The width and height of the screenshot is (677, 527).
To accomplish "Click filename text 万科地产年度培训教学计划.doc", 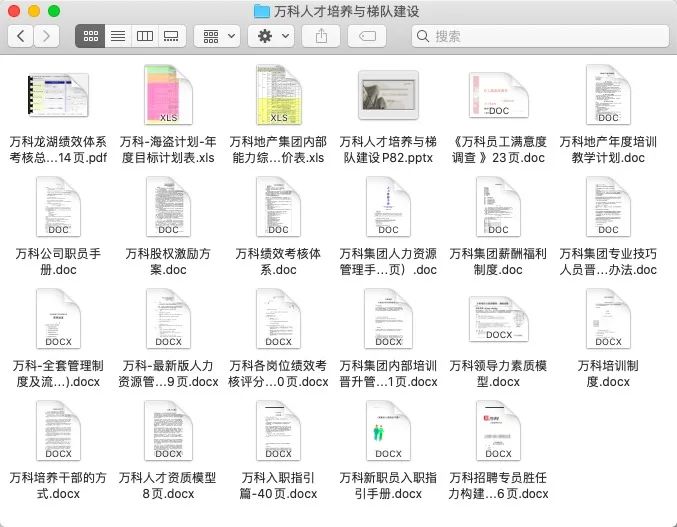I will point(608,150).
